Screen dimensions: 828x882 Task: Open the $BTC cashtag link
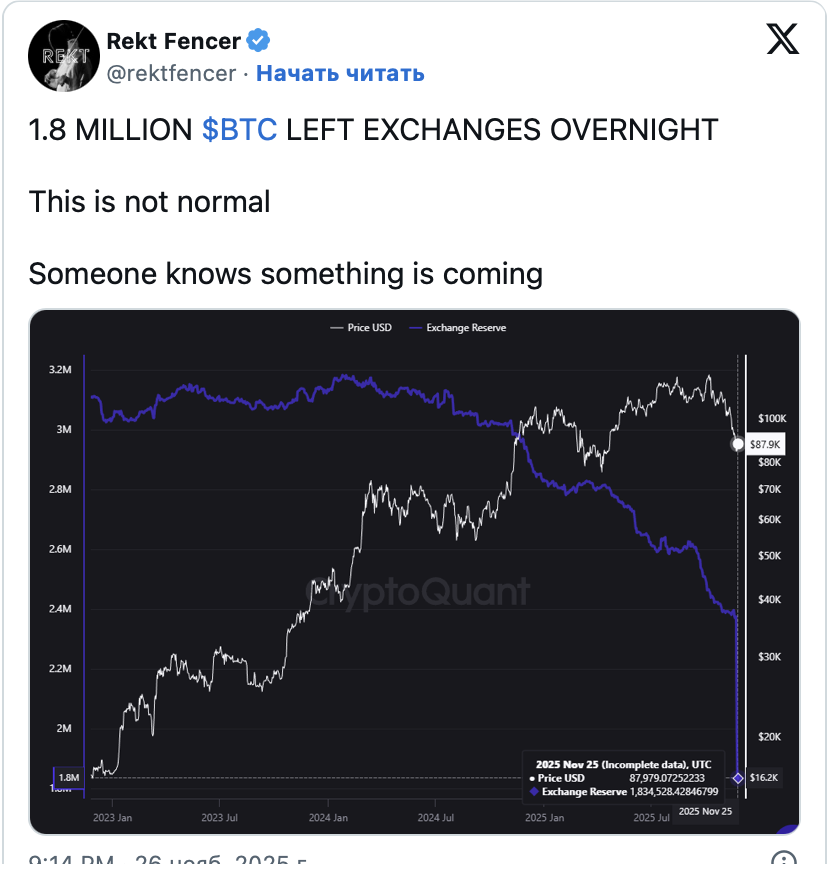(x=240, y=130)
